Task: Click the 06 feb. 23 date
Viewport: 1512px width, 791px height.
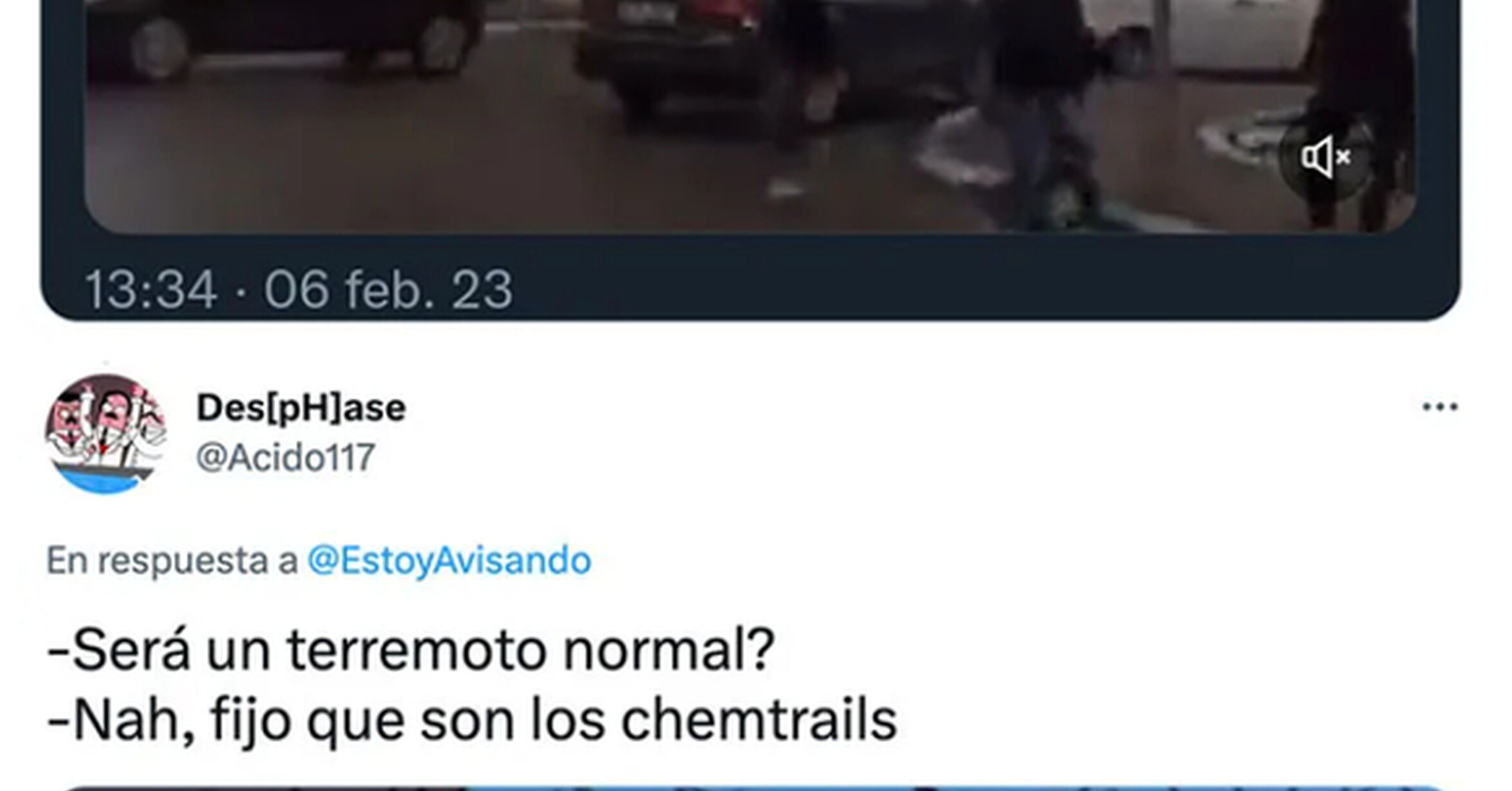Action: (388, 289)
